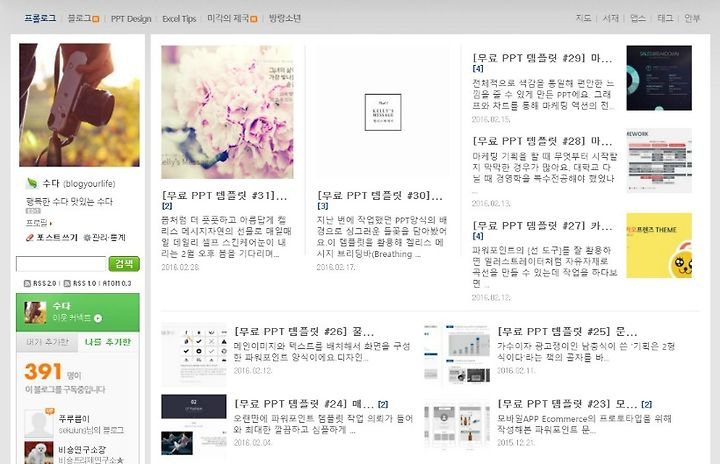Click the 수다 widget avatar thumbnail
This screenshot has height=464, width=720.
35,312
